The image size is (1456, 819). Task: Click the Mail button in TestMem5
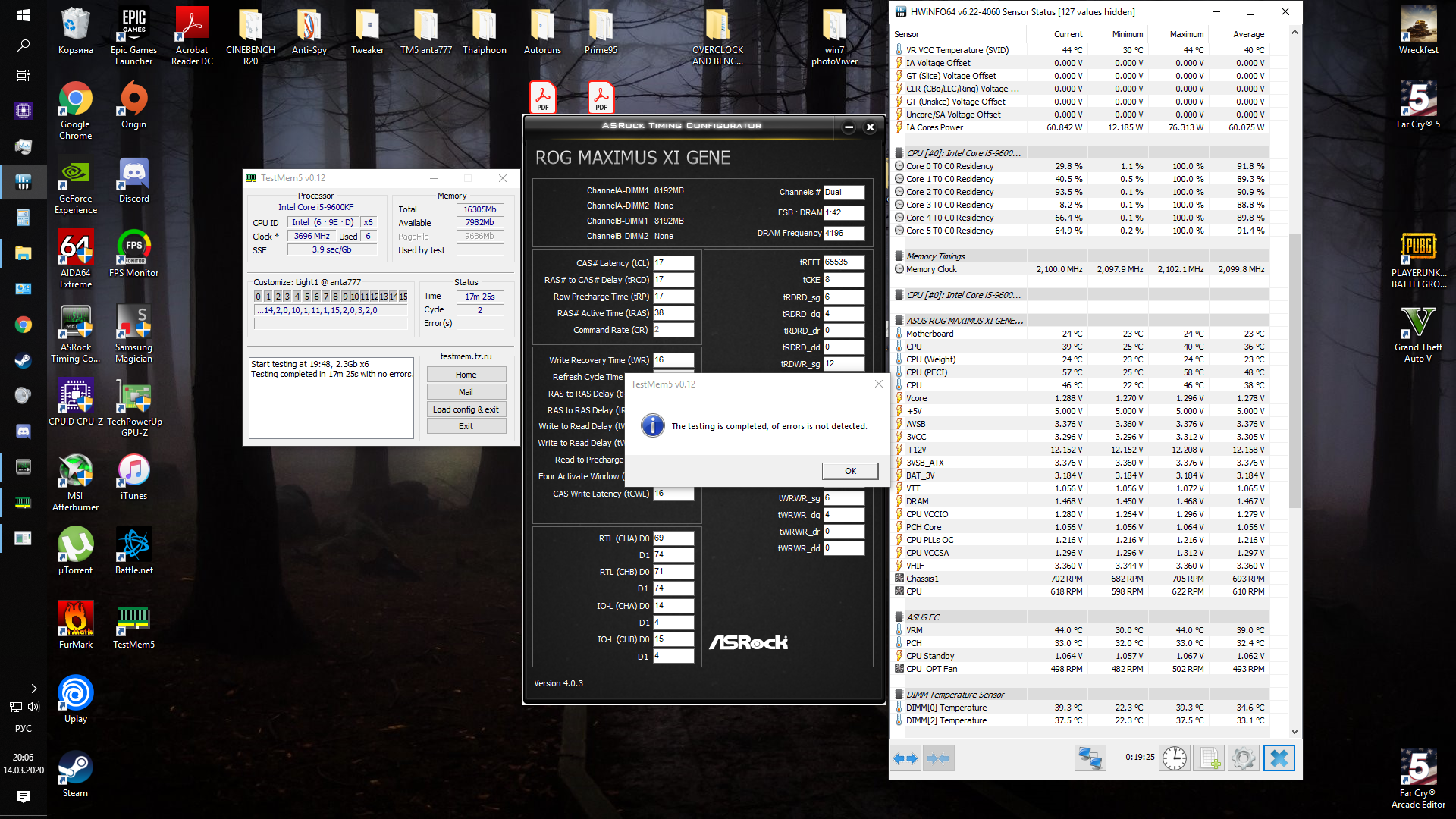(466, 392)
